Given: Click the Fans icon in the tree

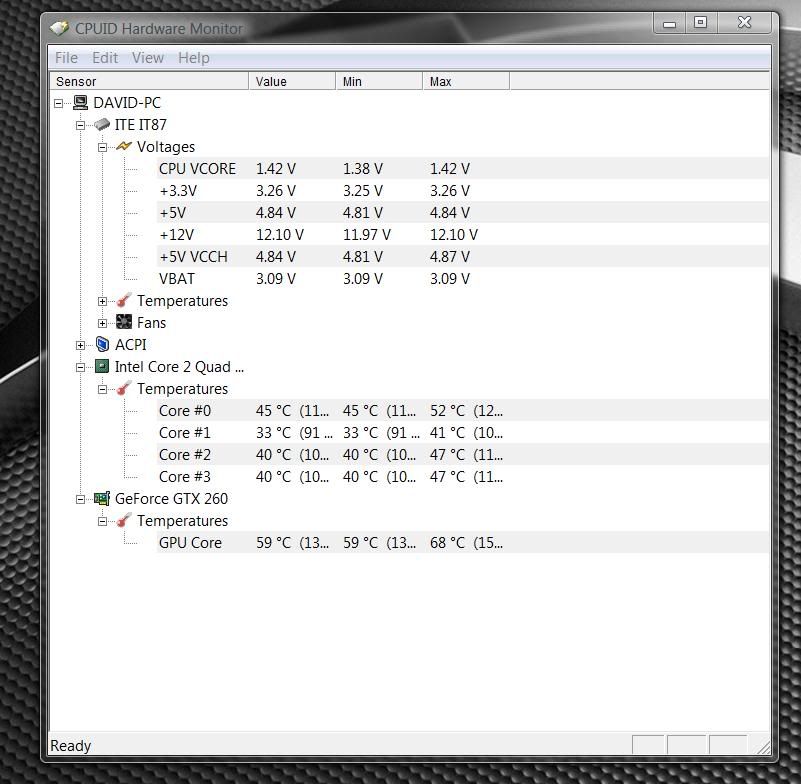Looking at the screenshot, I should pos(124,323).
